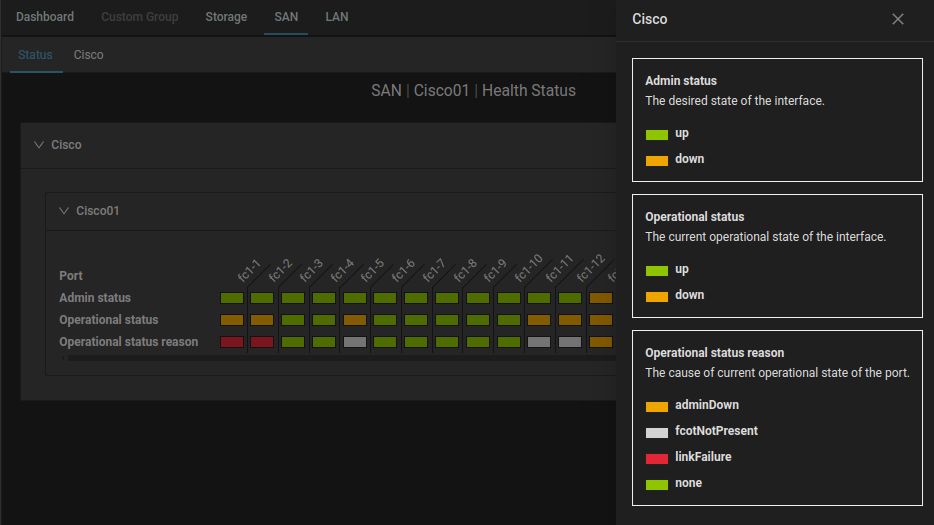Image resolution: width=934 pixels, height=525 pixels.
Task: Click the Custom Group tab
Action: [139, 17]
